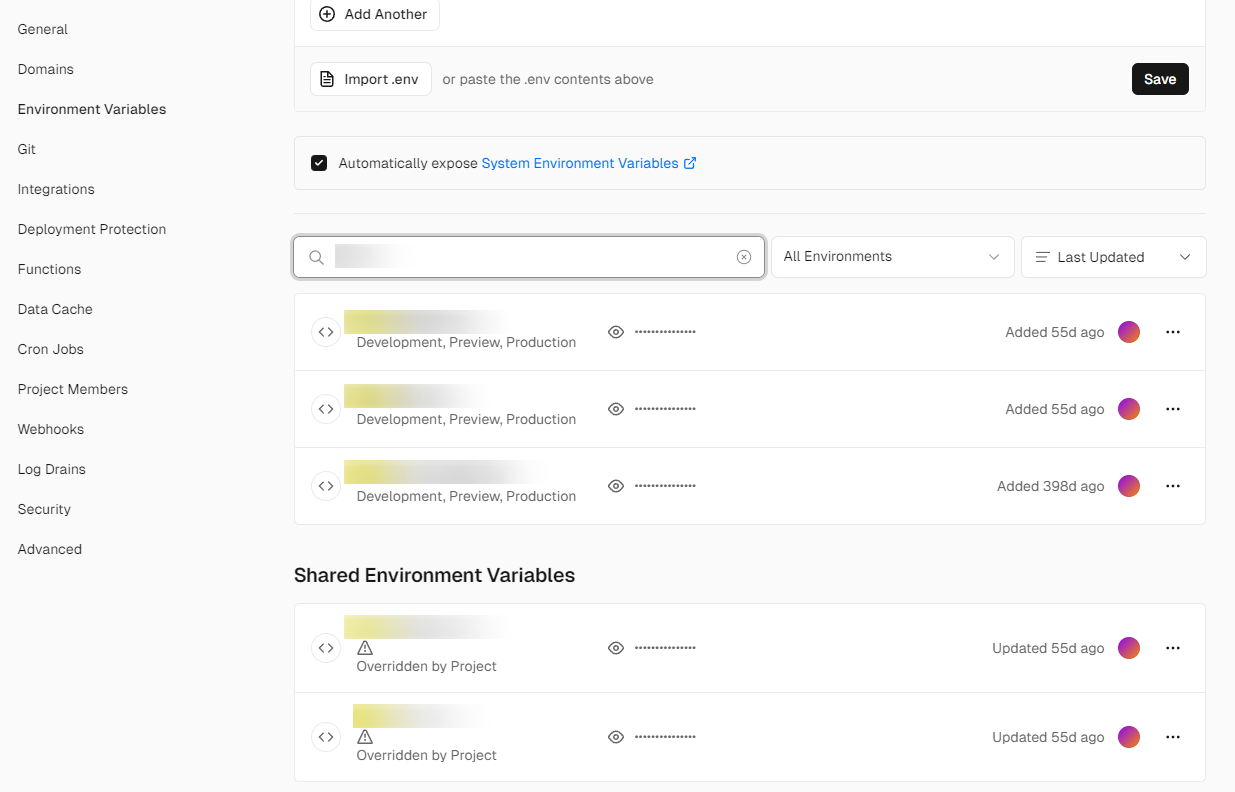Click the sort icon beside Last Updated
This screenshot has height=792, width=1235.
[x=1044, y=257]
